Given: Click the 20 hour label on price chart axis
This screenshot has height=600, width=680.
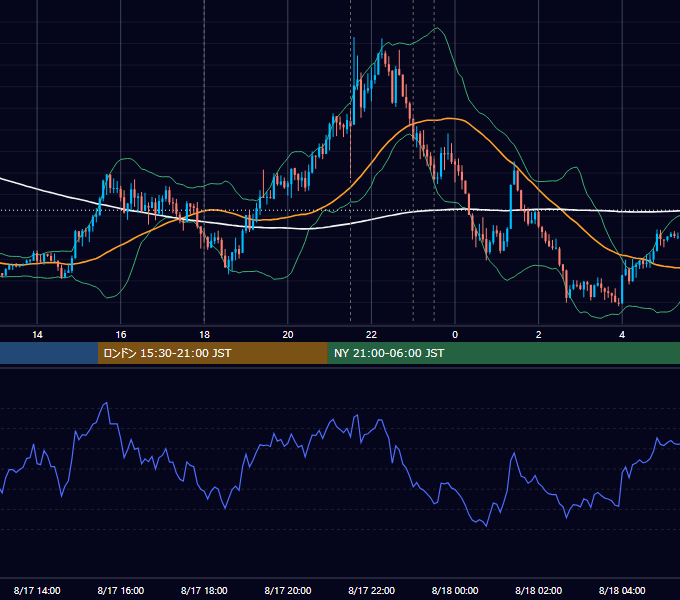Looking at the screenshot, I should [x=288, y=335].
